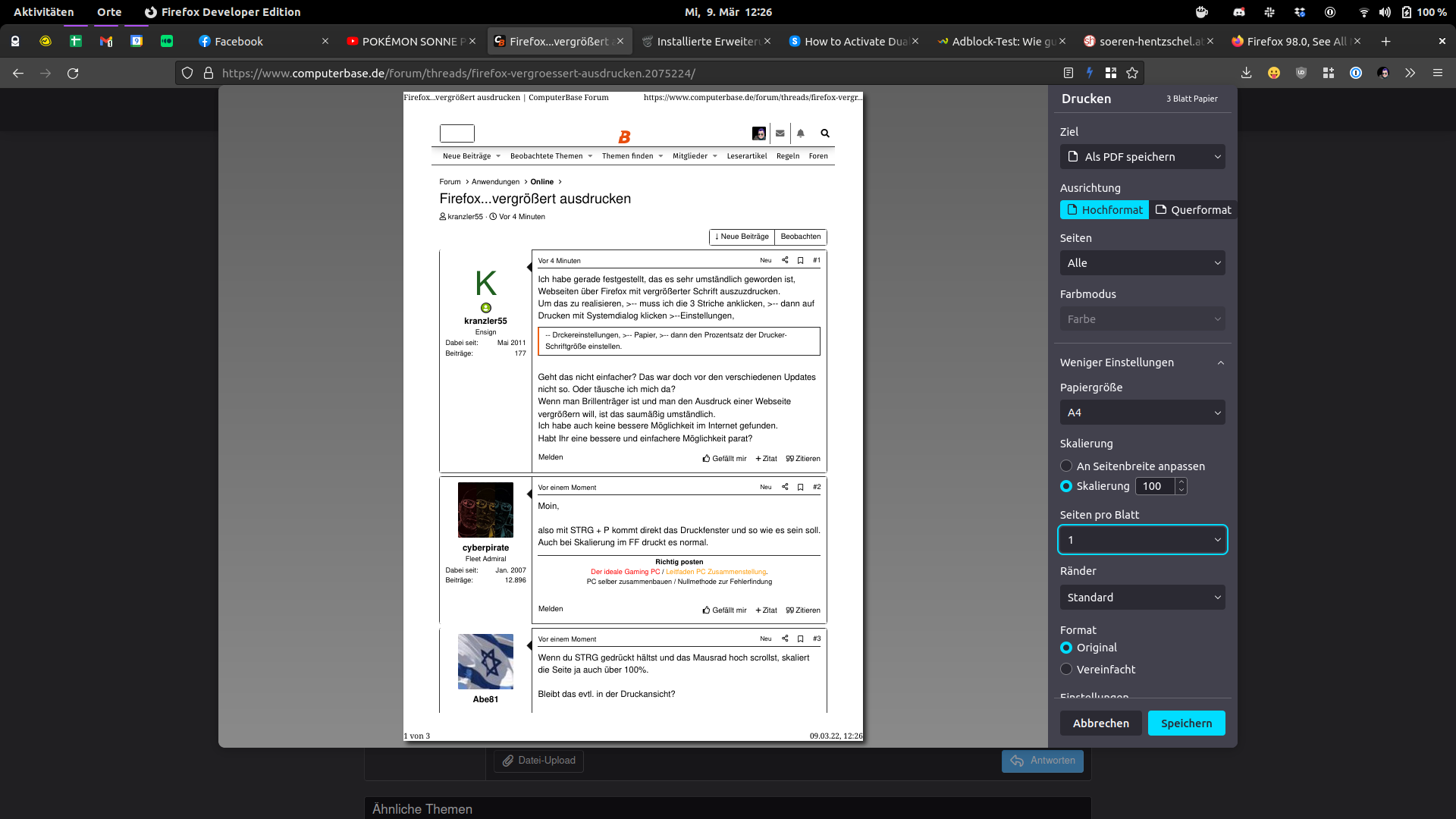Toggle reader view icon in the address bar
1456x819 pixels.
point(1068,73)
